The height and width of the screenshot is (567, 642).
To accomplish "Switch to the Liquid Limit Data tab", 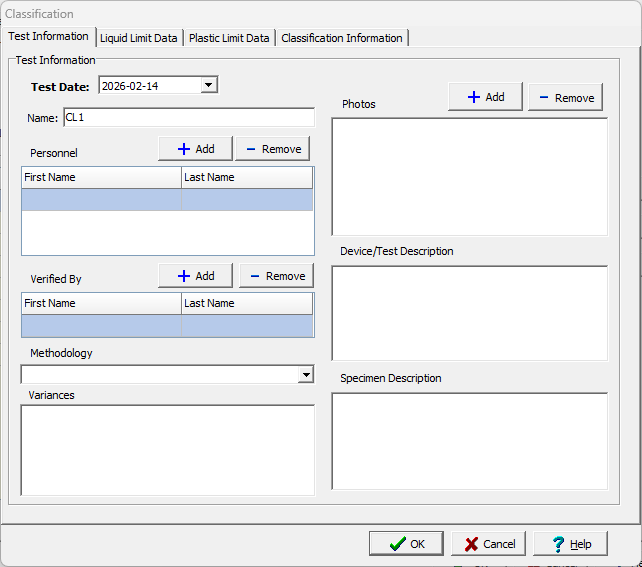I will 139,38.
